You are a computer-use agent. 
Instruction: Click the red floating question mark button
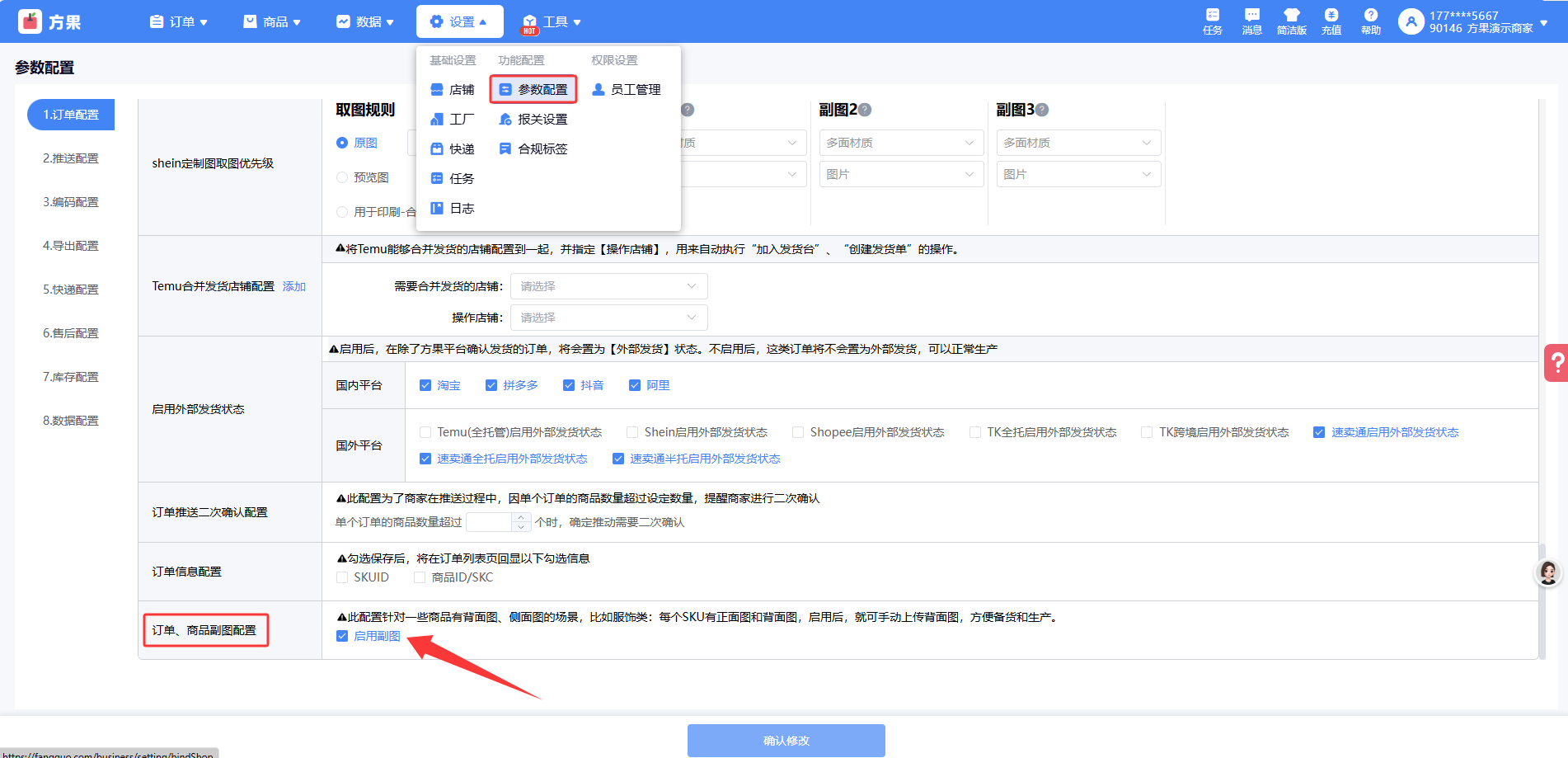[1556, 363]
